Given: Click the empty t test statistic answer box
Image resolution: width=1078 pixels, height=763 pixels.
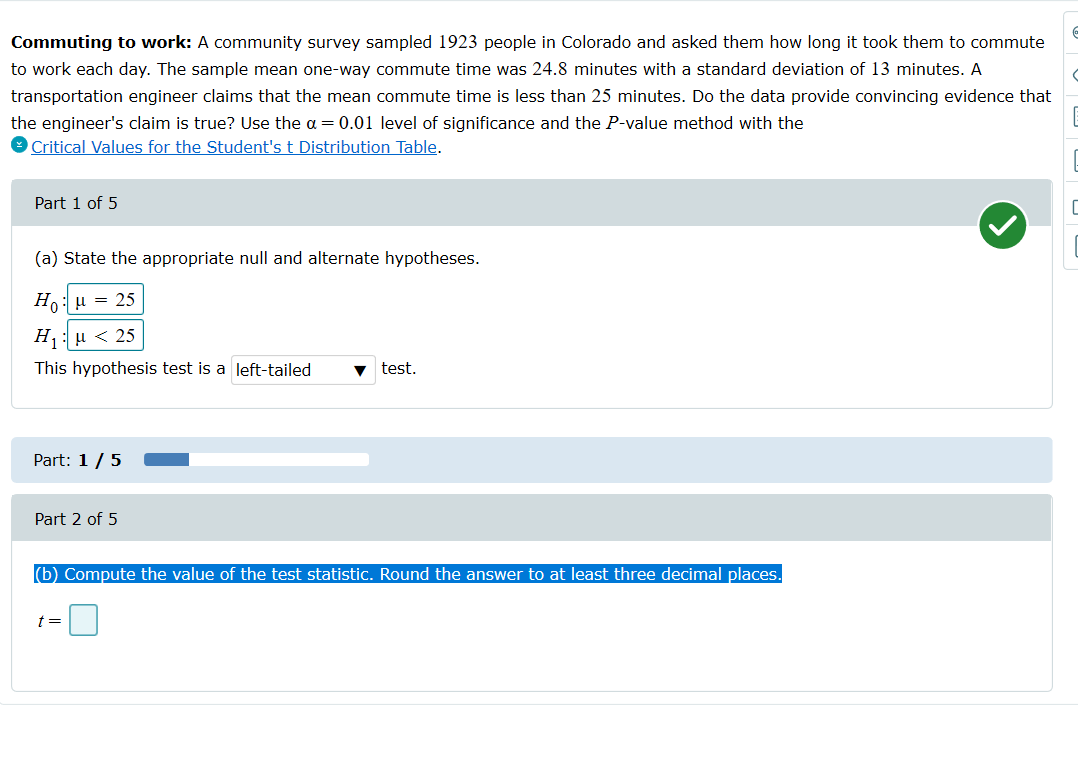Looking at the screenshot, I should click(83, 619).
